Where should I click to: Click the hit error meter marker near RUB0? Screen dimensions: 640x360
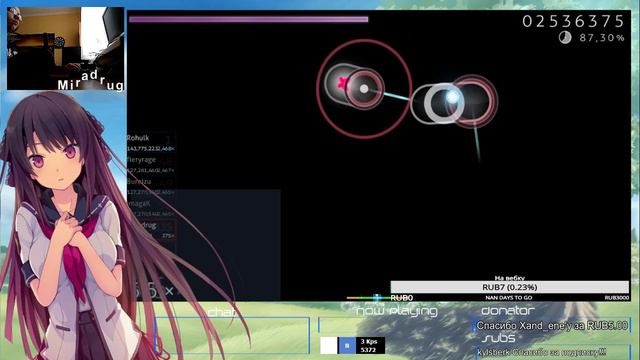pos(377,297)
